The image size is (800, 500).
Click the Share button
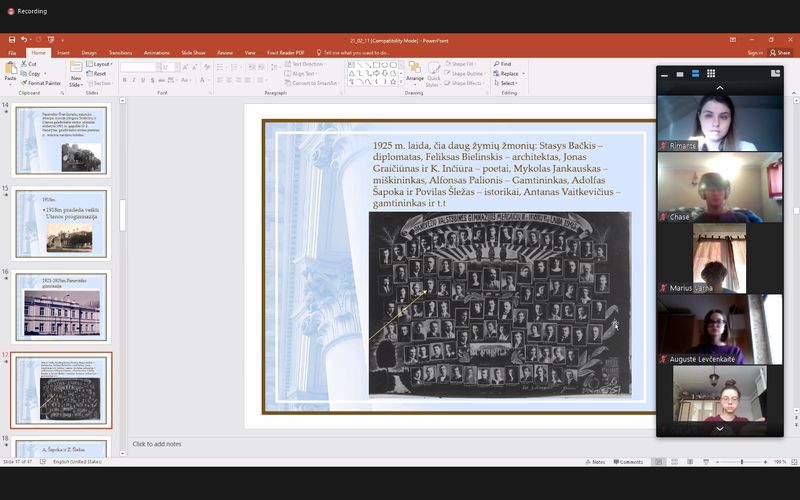[778, 52]
